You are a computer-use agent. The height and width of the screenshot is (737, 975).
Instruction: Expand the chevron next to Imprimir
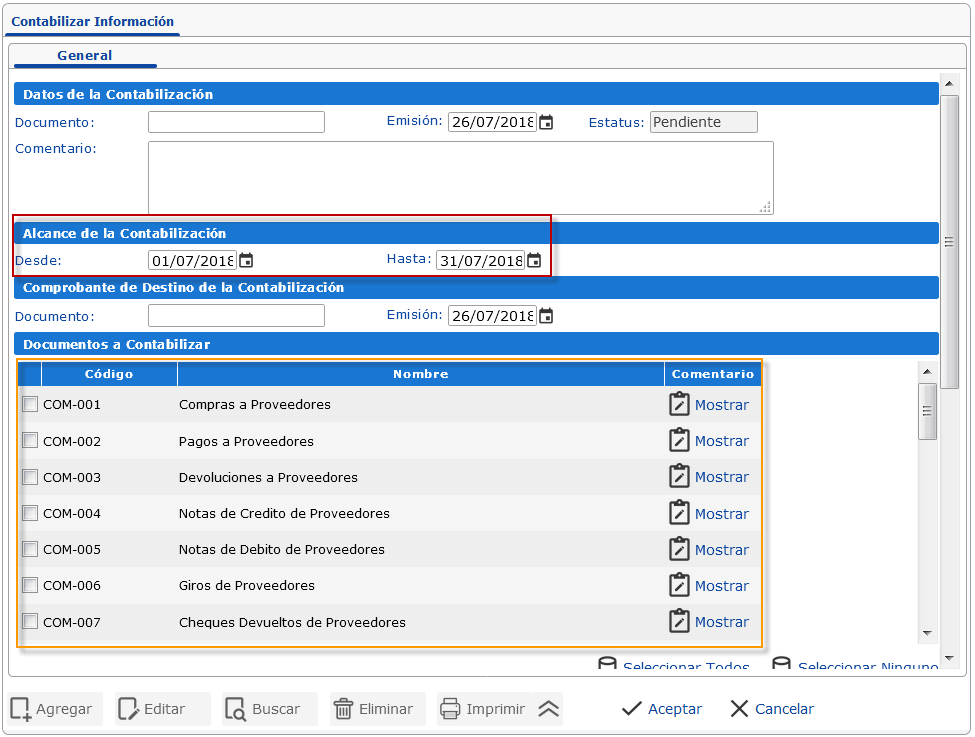point(548,708)
